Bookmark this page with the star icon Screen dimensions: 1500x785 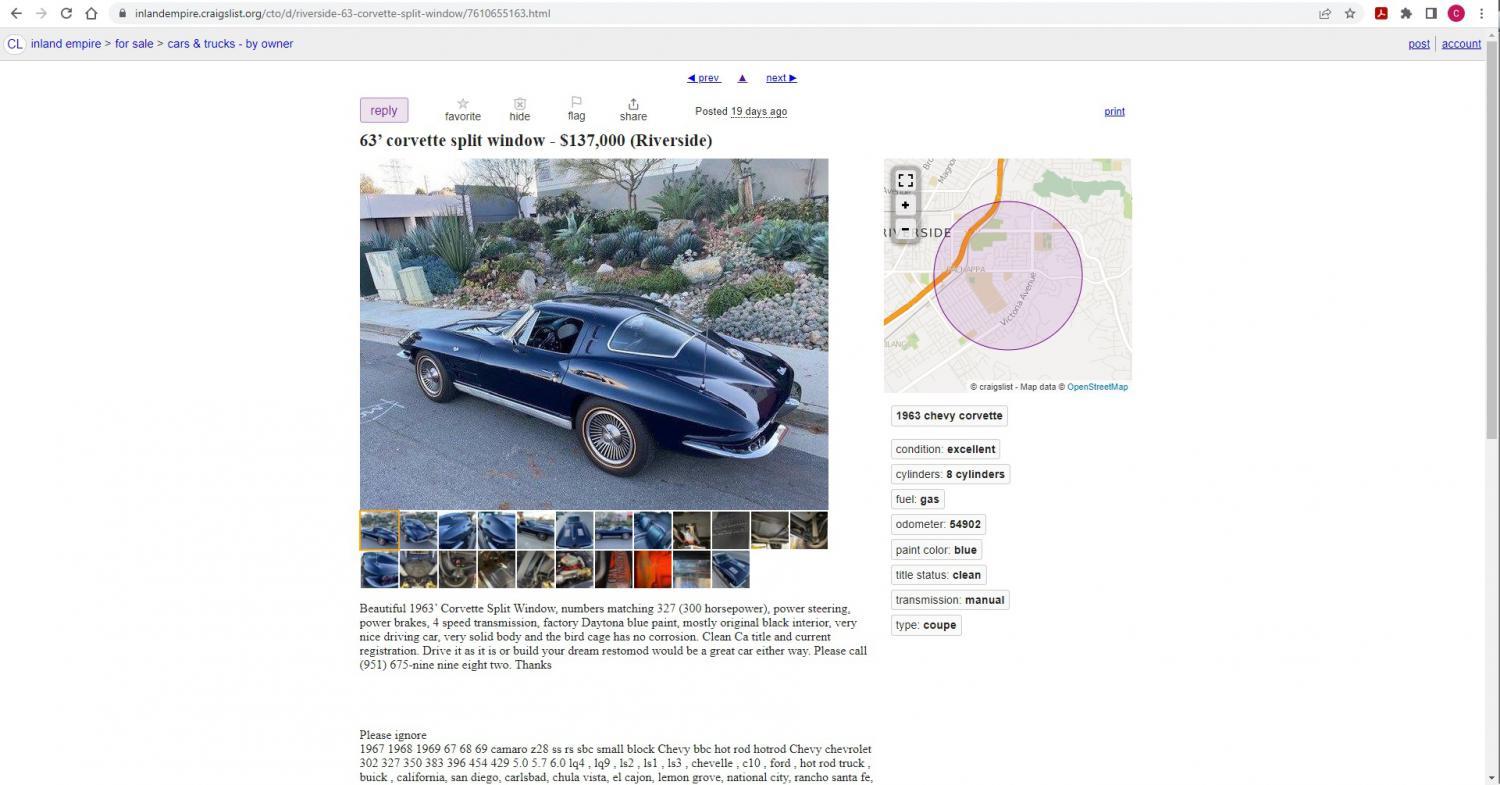pyautogui.click(x=1350, y=13)
